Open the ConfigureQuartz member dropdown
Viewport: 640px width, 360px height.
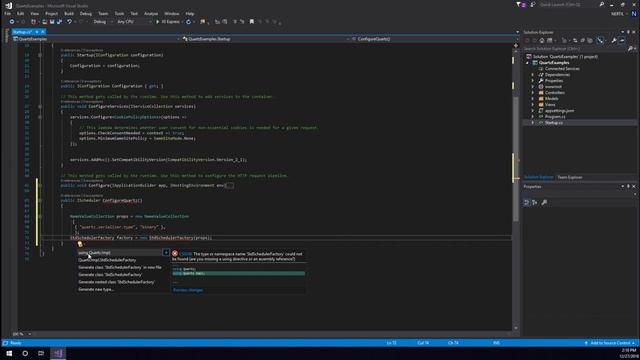click(435, 39)
